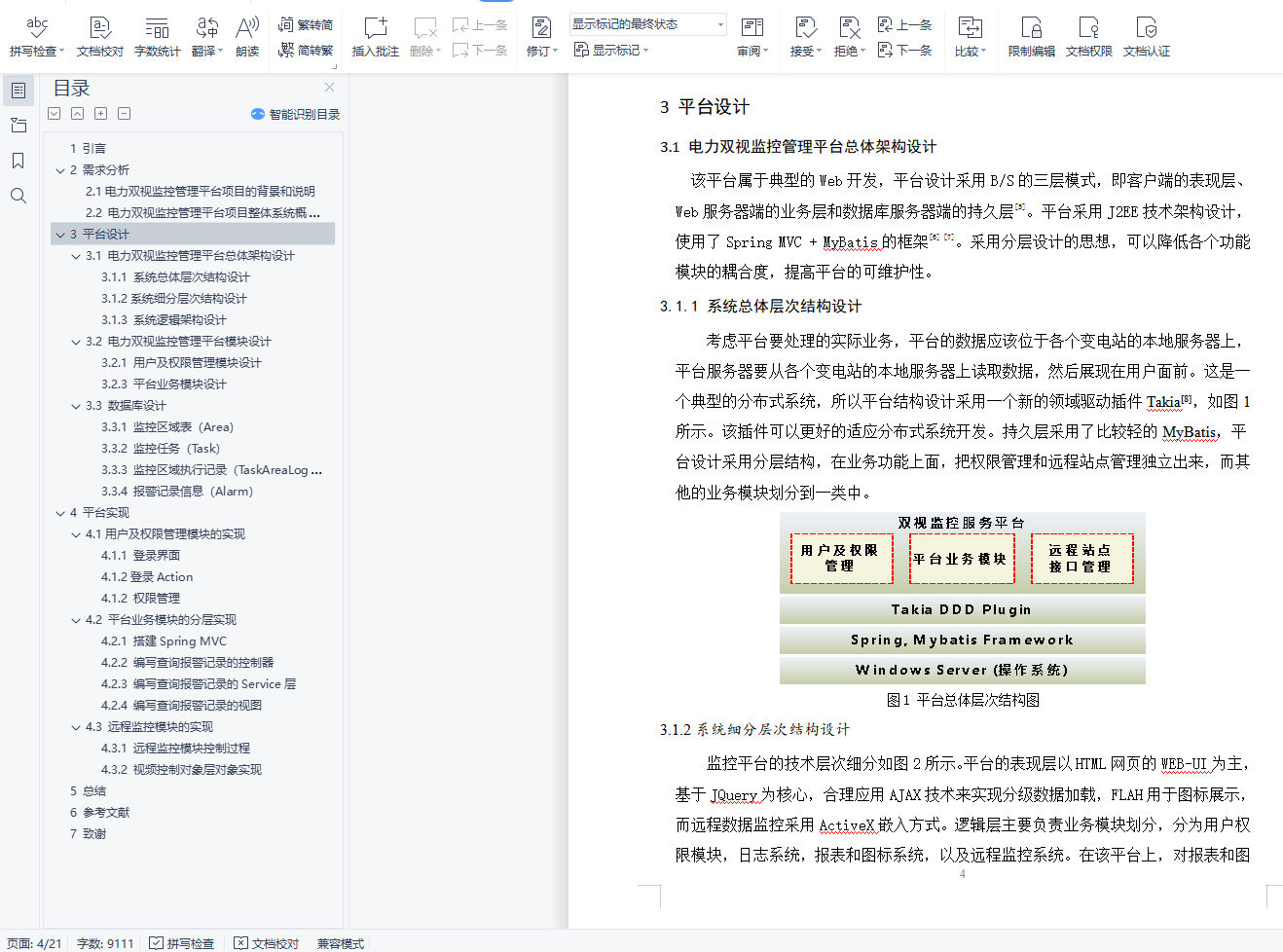Image resolution: width=1283 pixels, height=952 pixels.
Task: Open the search icon in sidebar
Action: click(18, 196)
